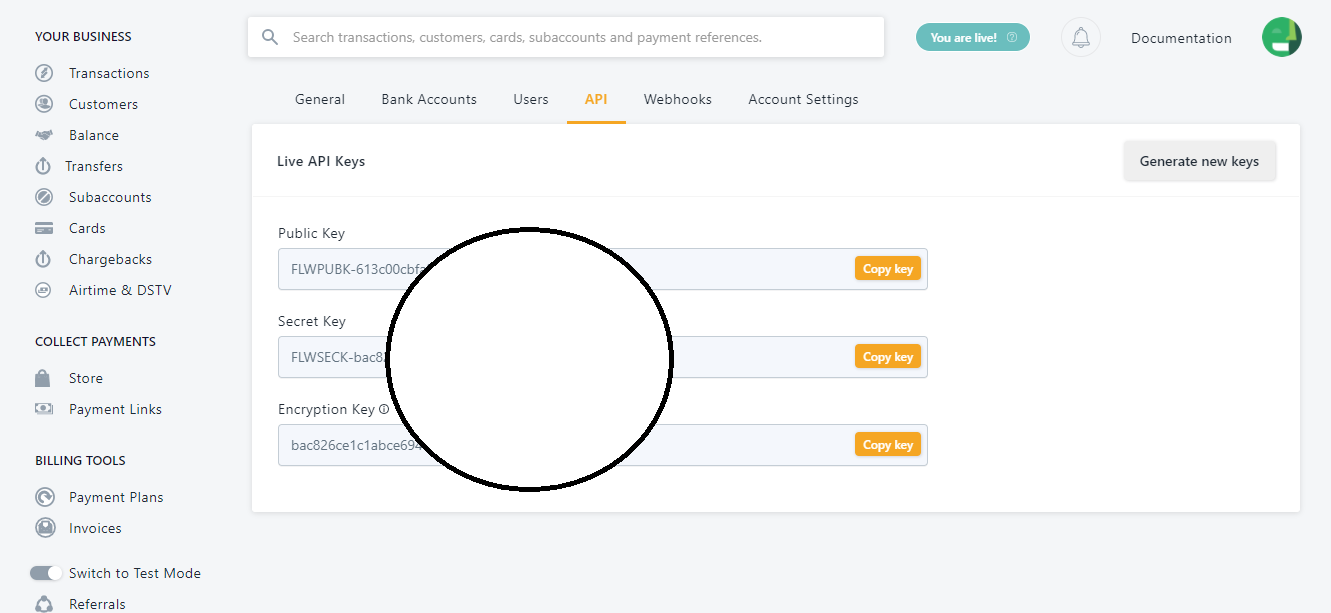Click the Encryption Key field
The height and width of the screenshot is (613, 1331).
point(603,445)
